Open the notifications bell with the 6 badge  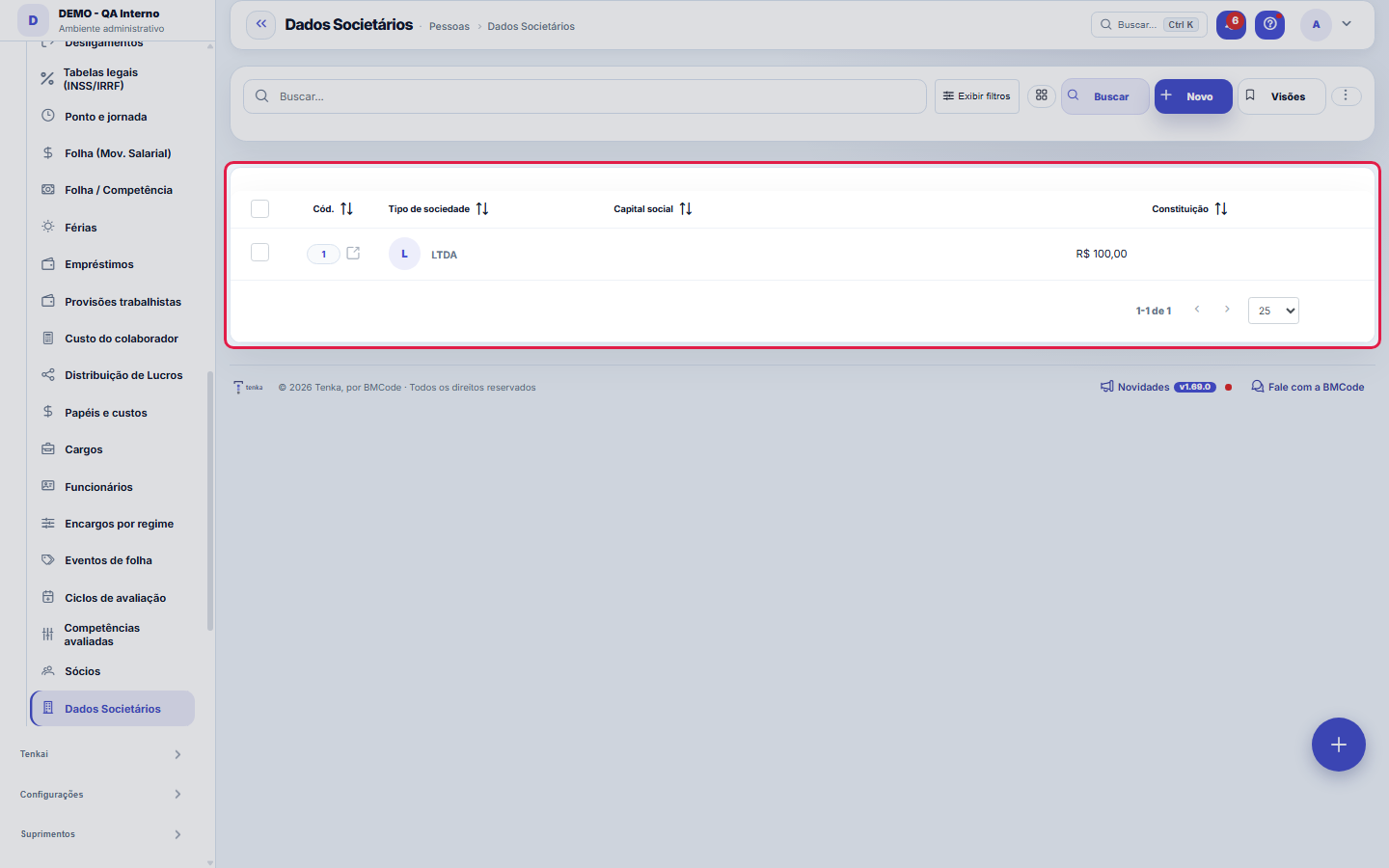[x=1231, y=24]
